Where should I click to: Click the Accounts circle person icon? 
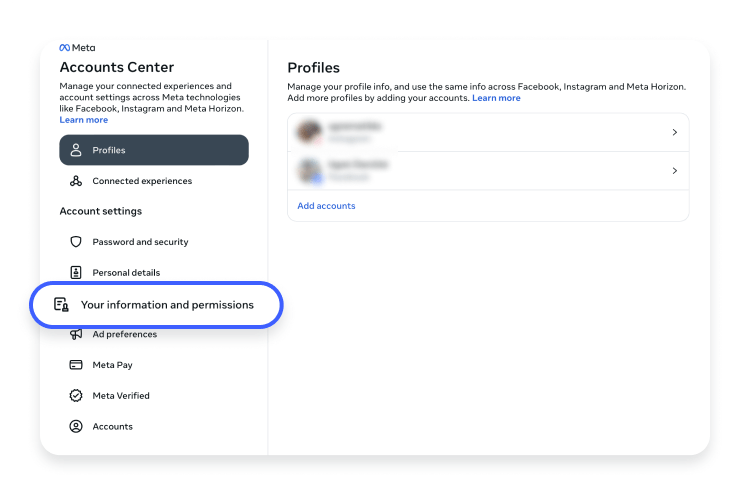tap(76, 426)
